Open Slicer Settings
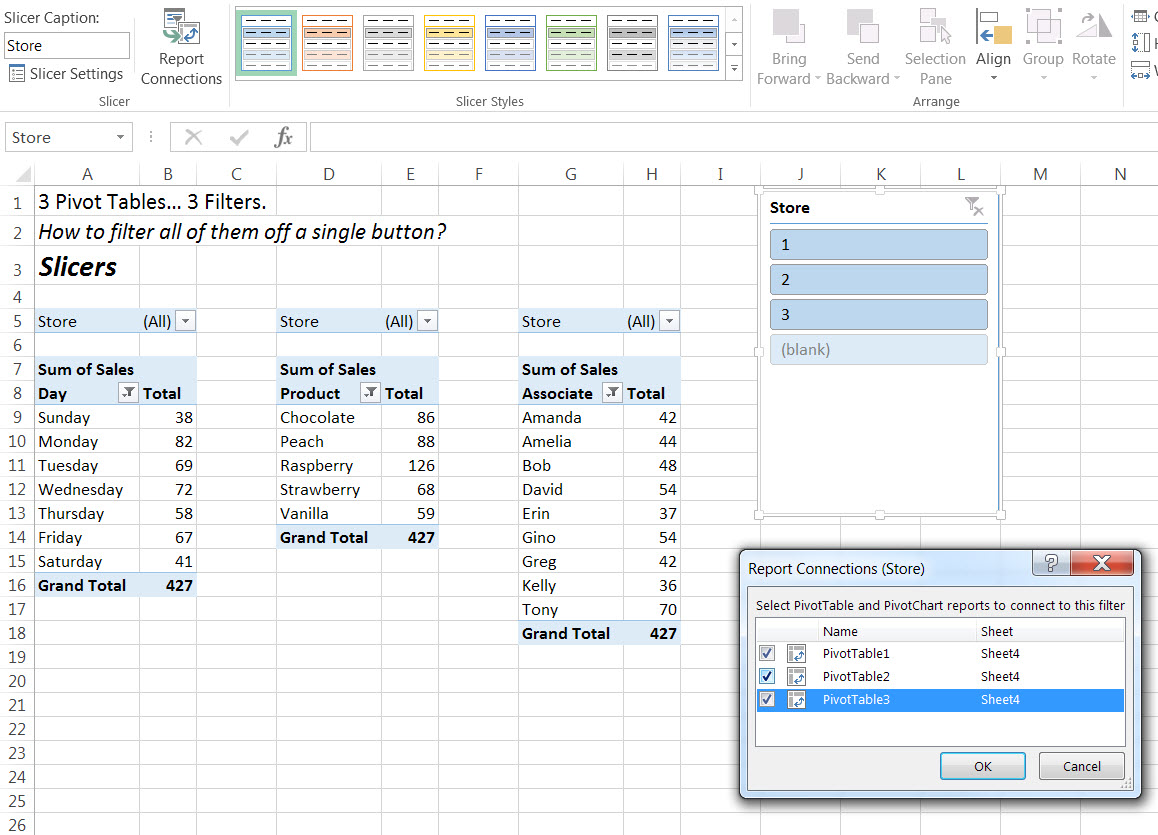This screenshot has height=835, width=1158. point(66,74)
